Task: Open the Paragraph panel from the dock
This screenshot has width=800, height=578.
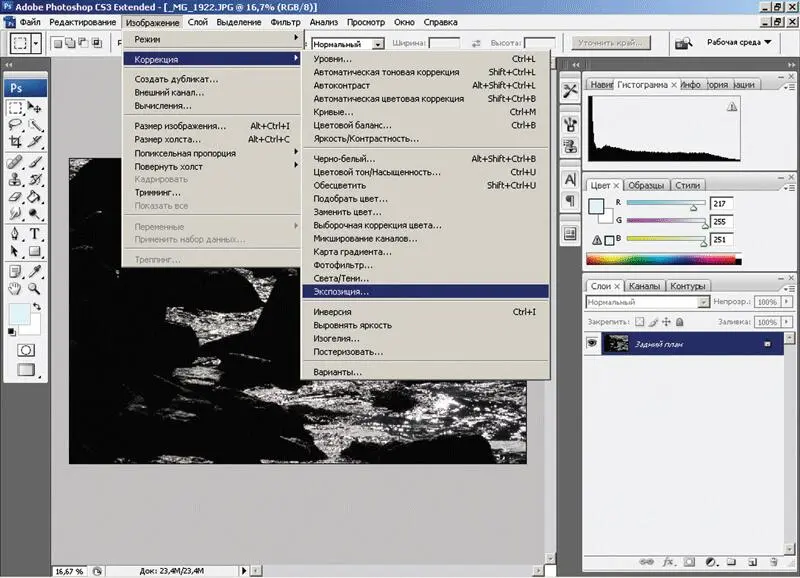Action: coord(570,200)
